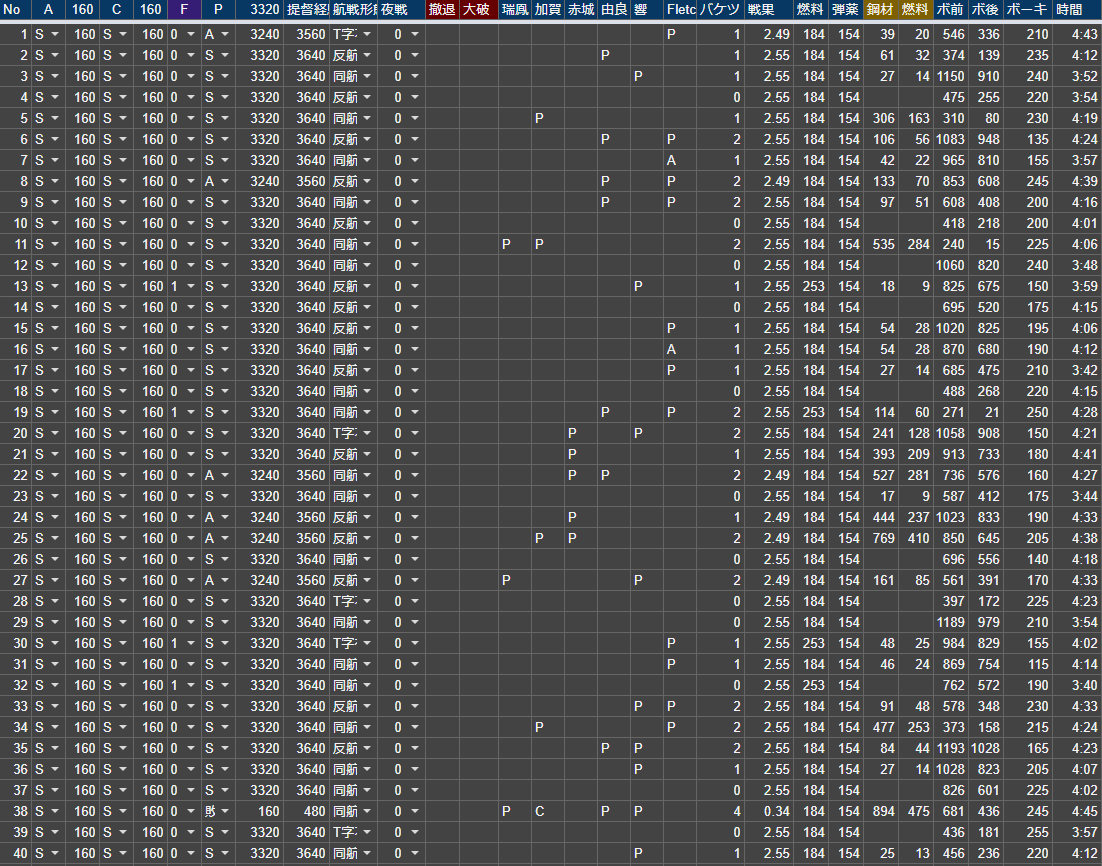Select the 戦果 column header

pyautogui.click(x=768, y=10)
